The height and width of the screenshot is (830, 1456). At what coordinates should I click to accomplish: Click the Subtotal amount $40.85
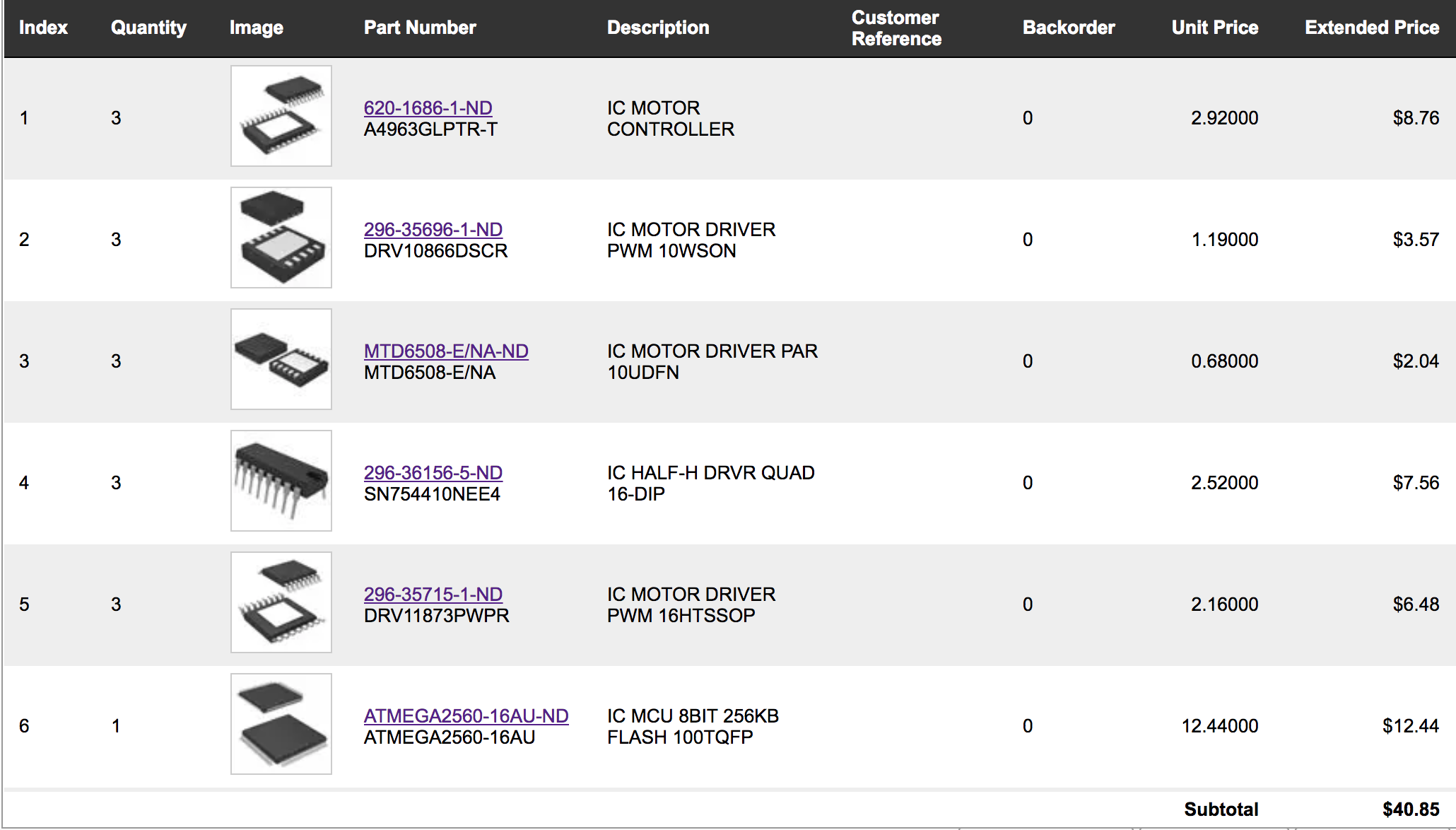coord(1410,809)
